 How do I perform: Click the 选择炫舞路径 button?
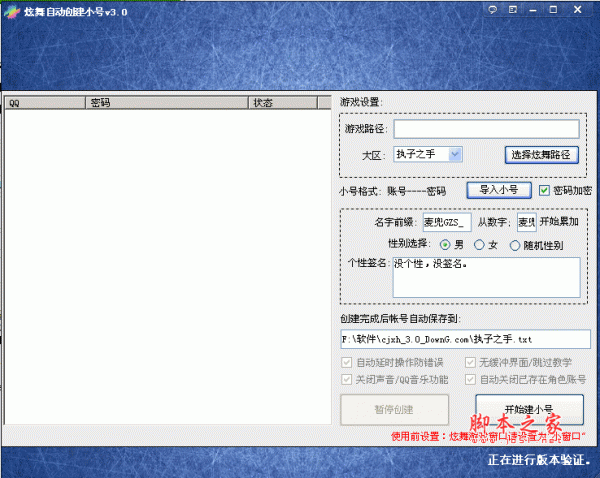click(541, 155)
